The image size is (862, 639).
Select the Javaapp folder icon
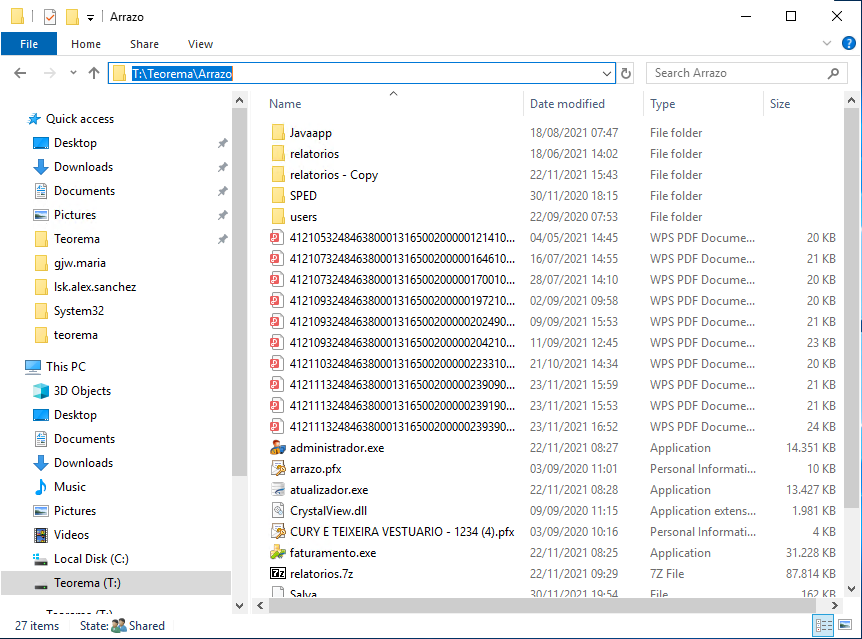278,133
